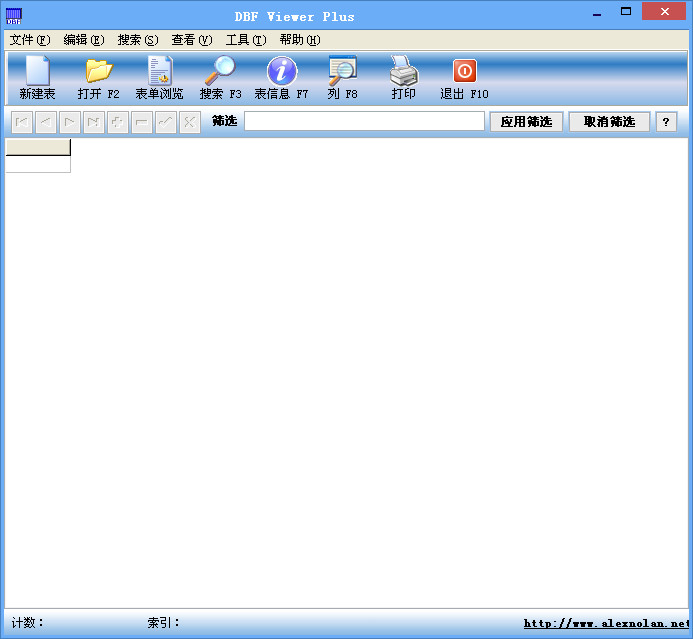Show table info via 表信息 F7
The height and width of the screenshot is (639, 693).
click(282, 71)
